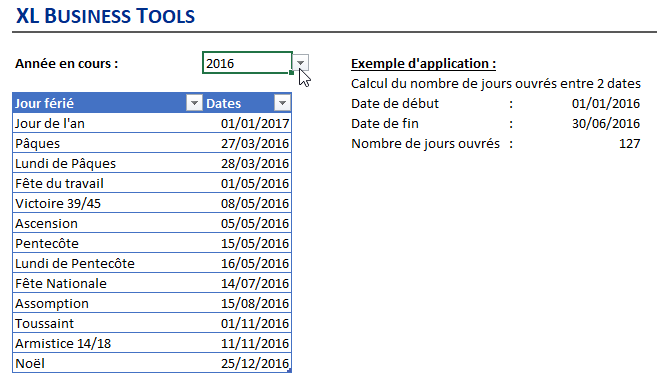Select the 'Pâques' cell
Screen dimensions: 657x380
[x=108, y=143]
